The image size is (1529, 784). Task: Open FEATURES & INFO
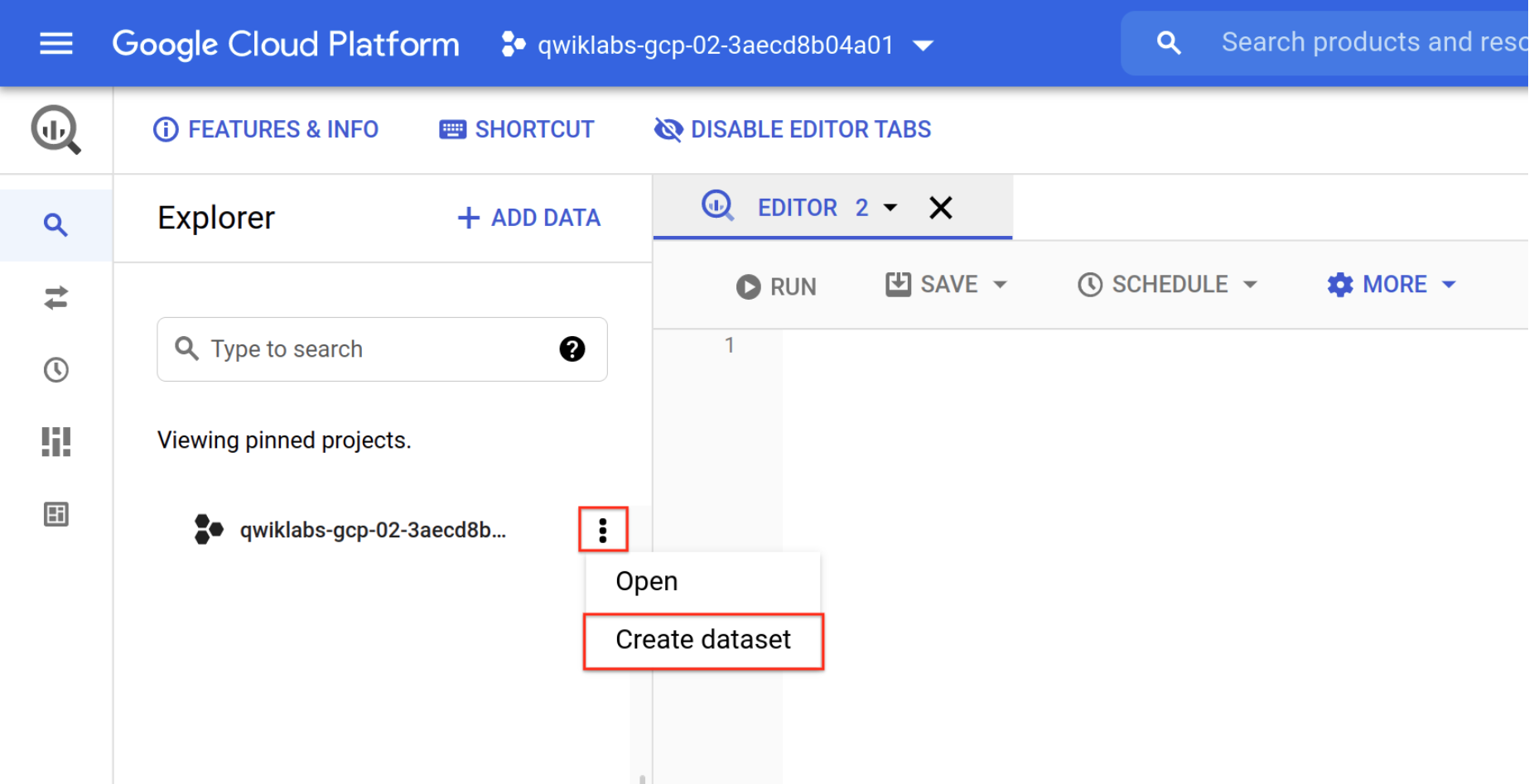coord(266,129)
